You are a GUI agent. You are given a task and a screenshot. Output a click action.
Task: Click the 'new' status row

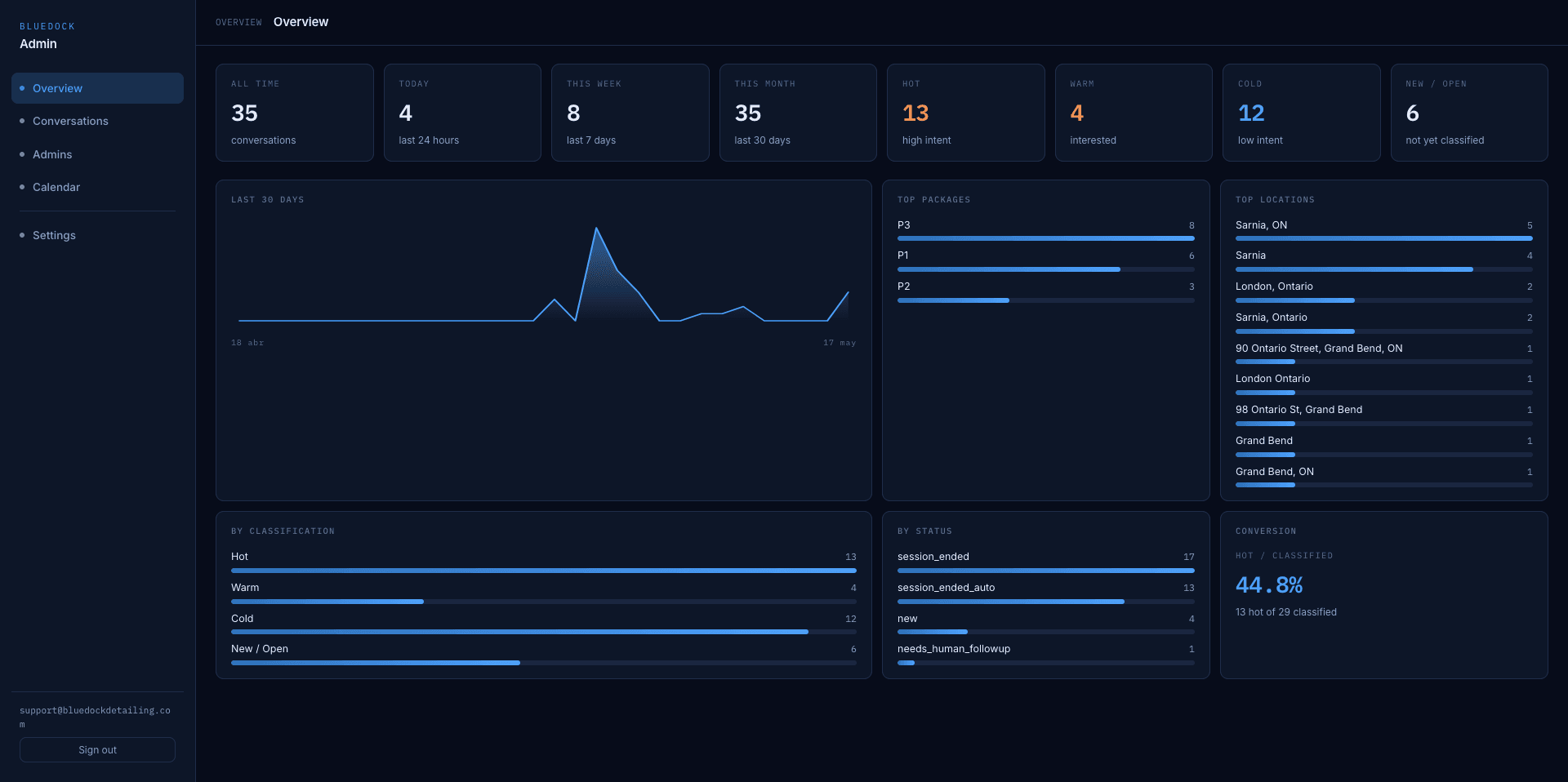tap(1046, 625)
